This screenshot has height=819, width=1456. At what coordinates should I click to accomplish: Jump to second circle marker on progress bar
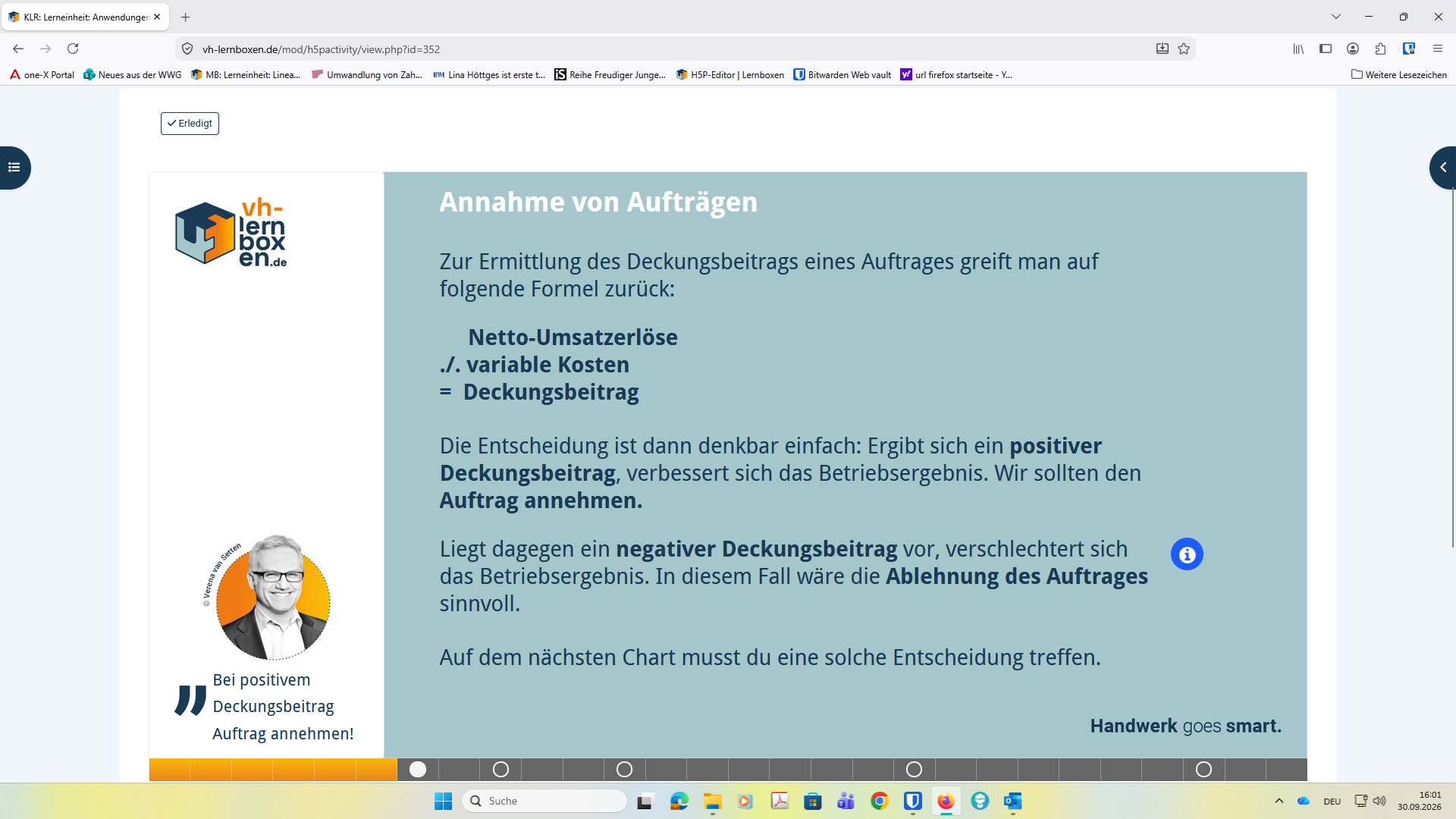[x=500, y=770]
